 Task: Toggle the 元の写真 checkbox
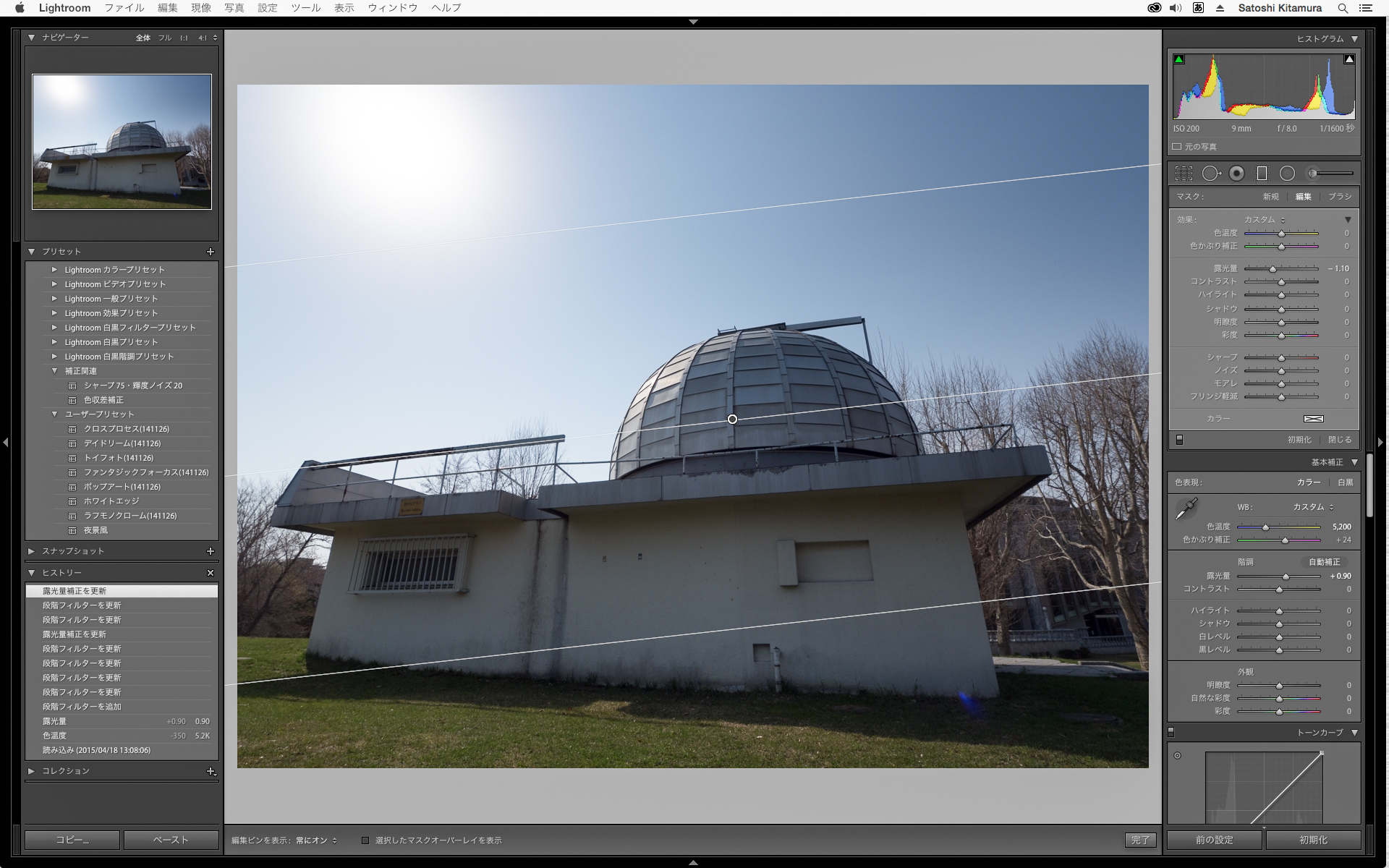(x=1177, y=147)
